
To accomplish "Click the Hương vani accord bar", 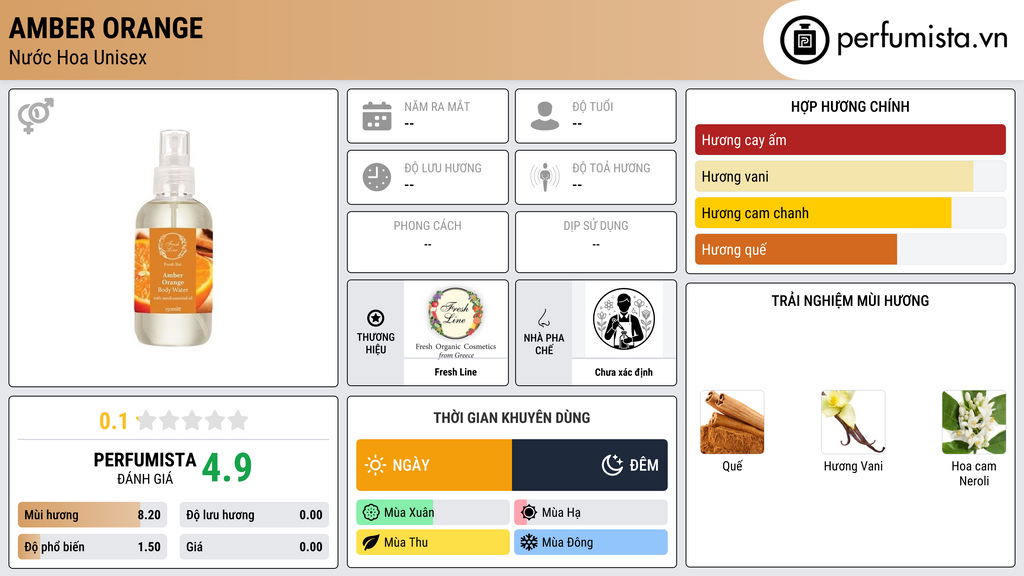I will click(x=850, y=176).
